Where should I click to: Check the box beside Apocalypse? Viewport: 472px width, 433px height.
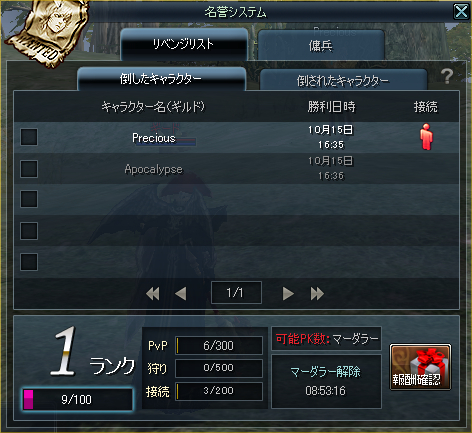coord(29,169)
